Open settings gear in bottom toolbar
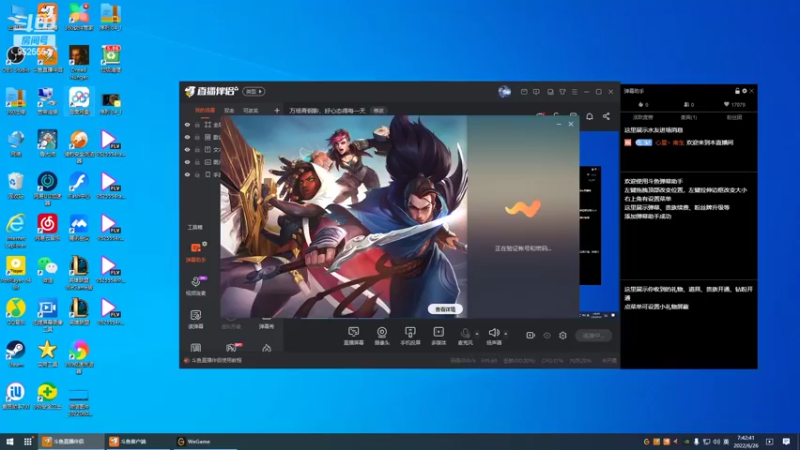This screenshot has width=800, height=450. click(563, 335)
